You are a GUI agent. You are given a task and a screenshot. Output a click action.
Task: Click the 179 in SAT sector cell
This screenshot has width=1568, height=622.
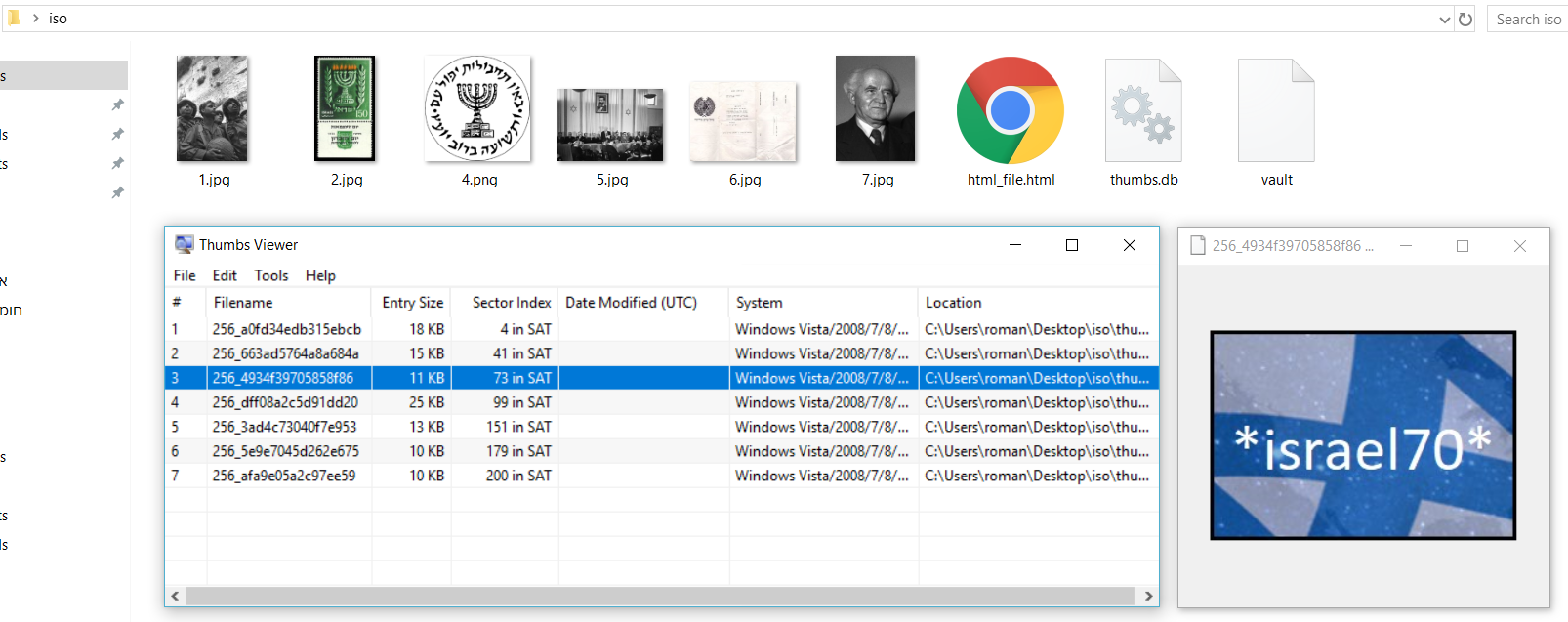(x=519, y=451)
